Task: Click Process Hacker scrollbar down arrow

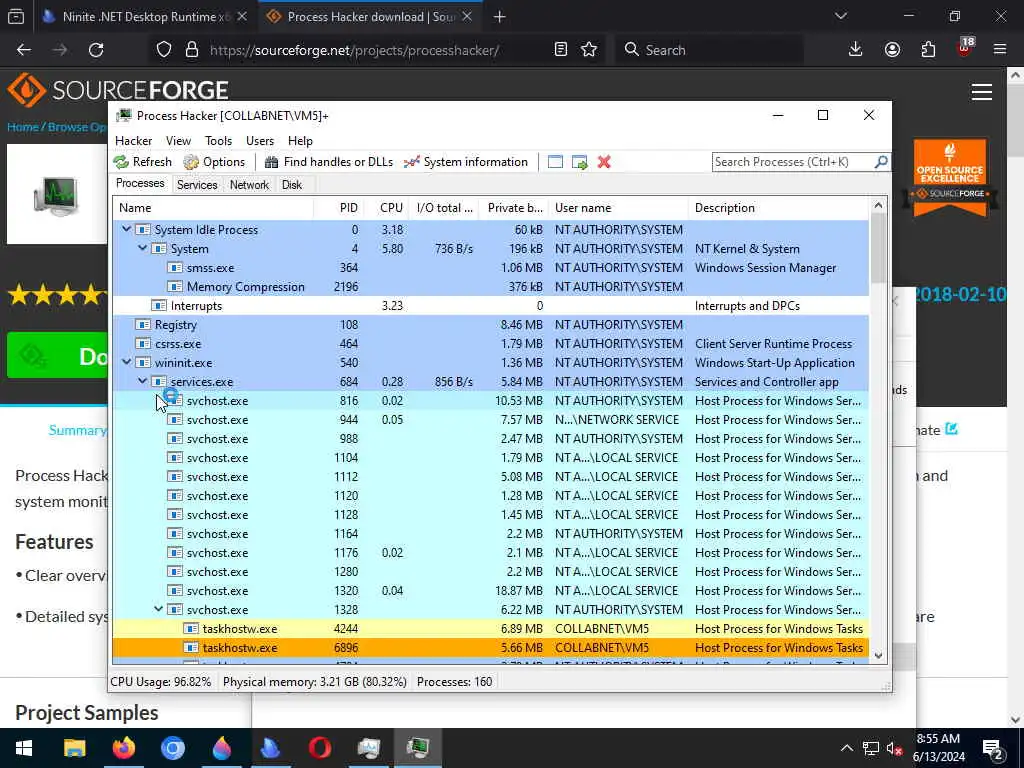Action: point(878,655)
